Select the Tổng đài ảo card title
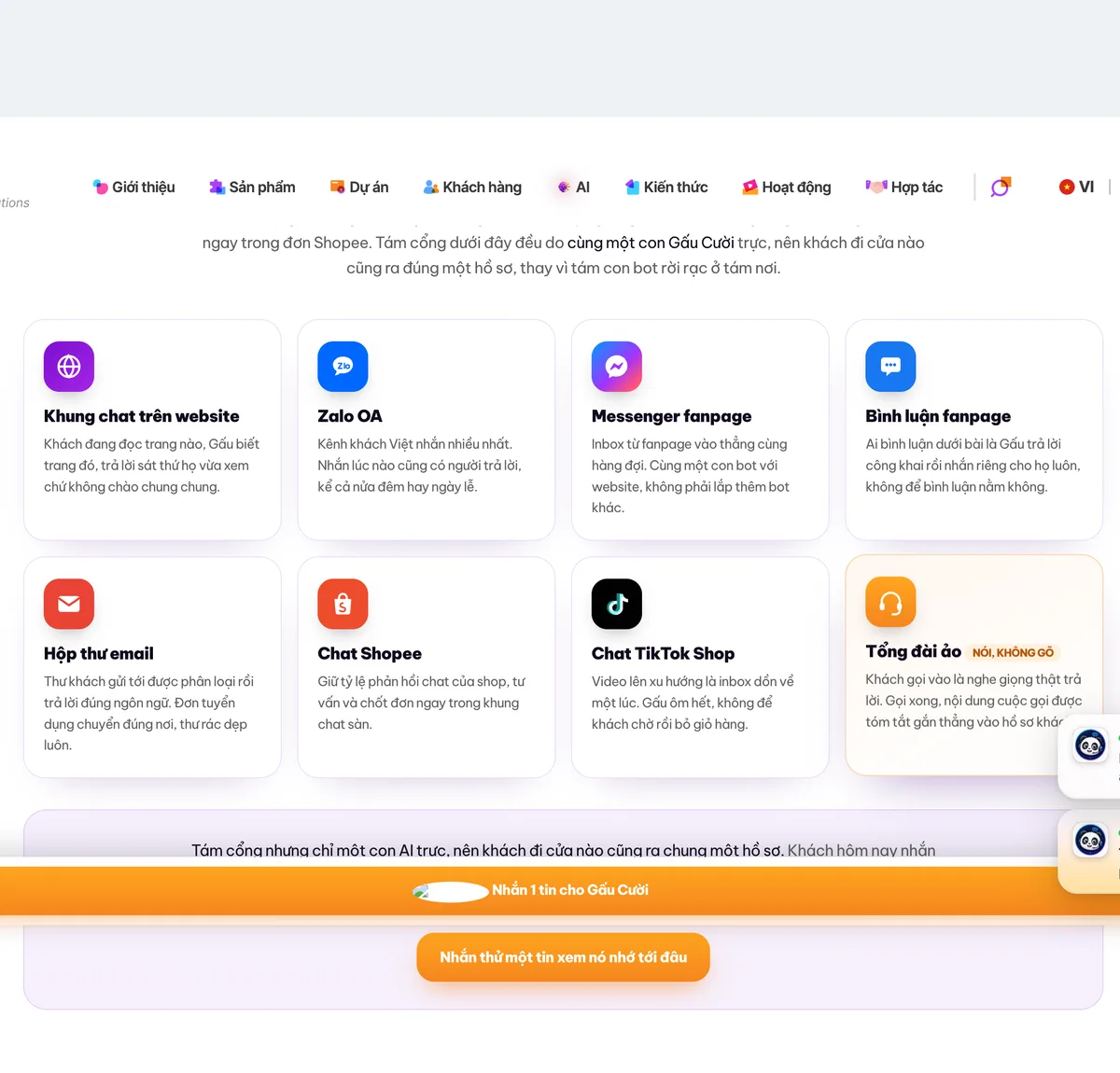Screen dimensions: 1120x1073 [x=913, y=651]
